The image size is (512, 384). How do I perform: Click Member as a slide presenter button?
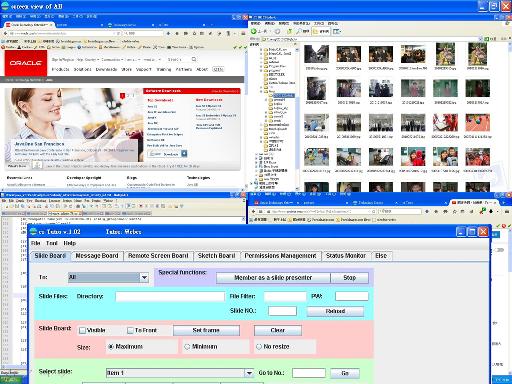[273, 278]
